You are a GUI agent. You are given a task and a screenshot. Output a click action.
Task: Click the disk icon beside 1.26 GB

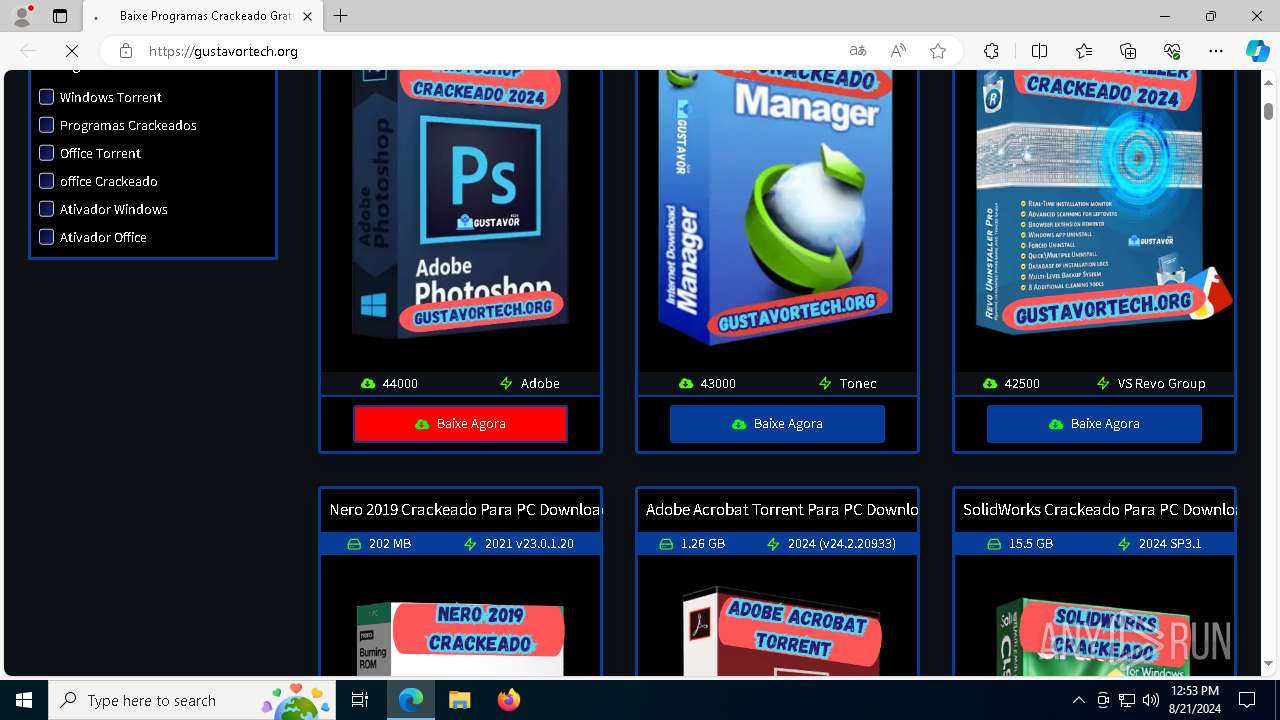(666, 544)
